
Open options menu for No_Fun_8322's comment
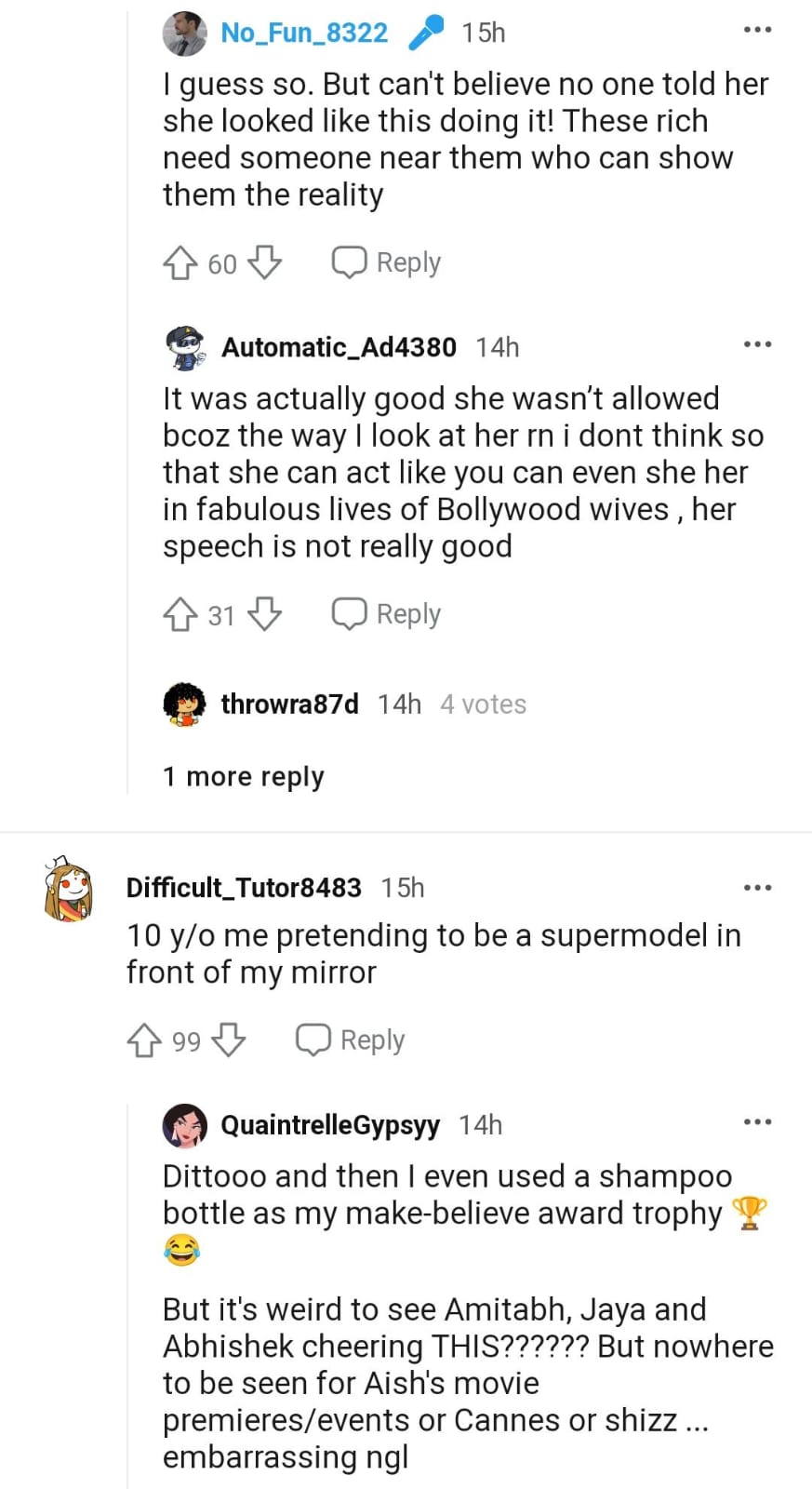click(x=757, y=31)
